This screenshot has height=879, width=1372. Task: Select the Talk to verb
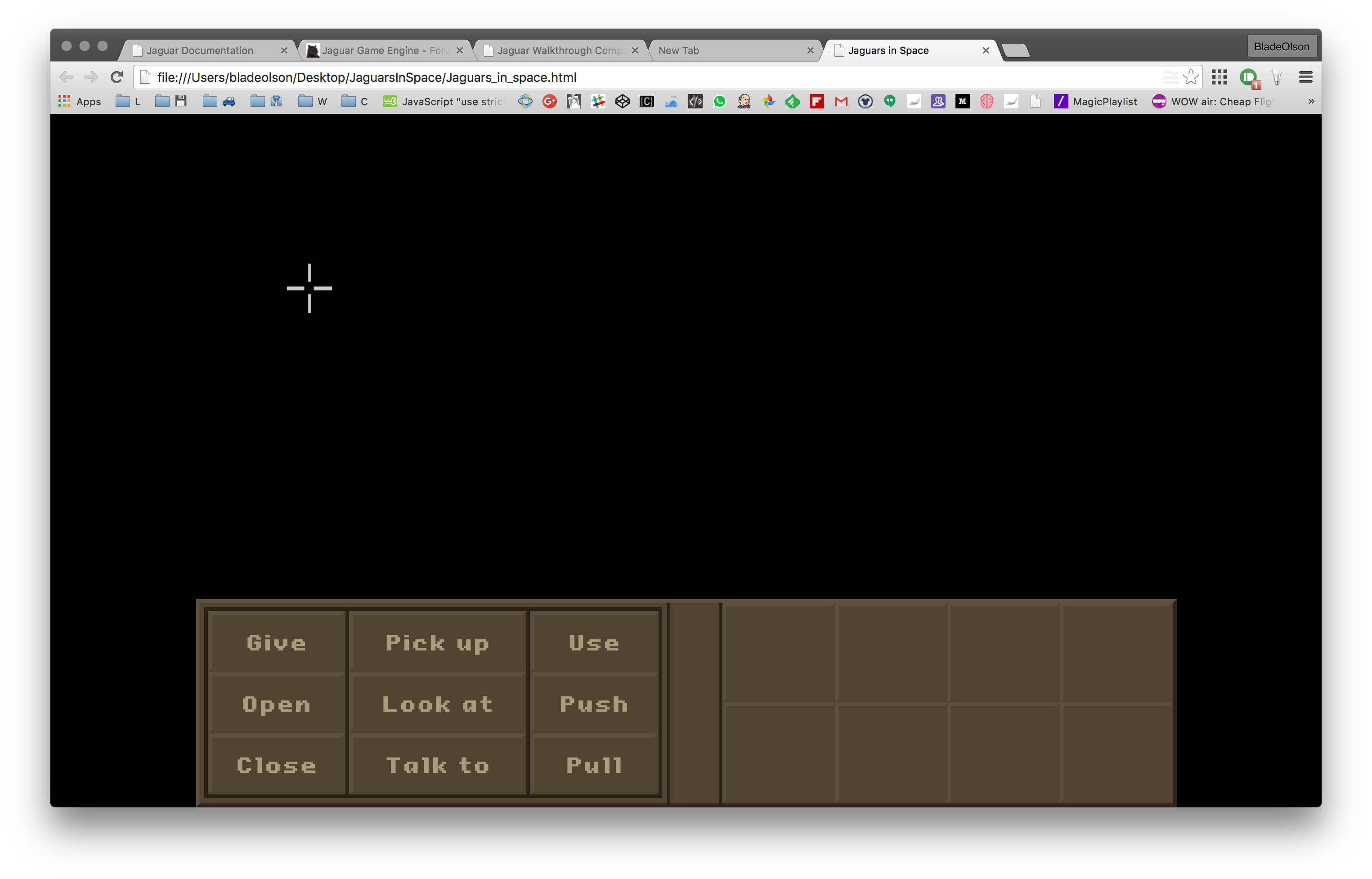click(x=437, y=766)
